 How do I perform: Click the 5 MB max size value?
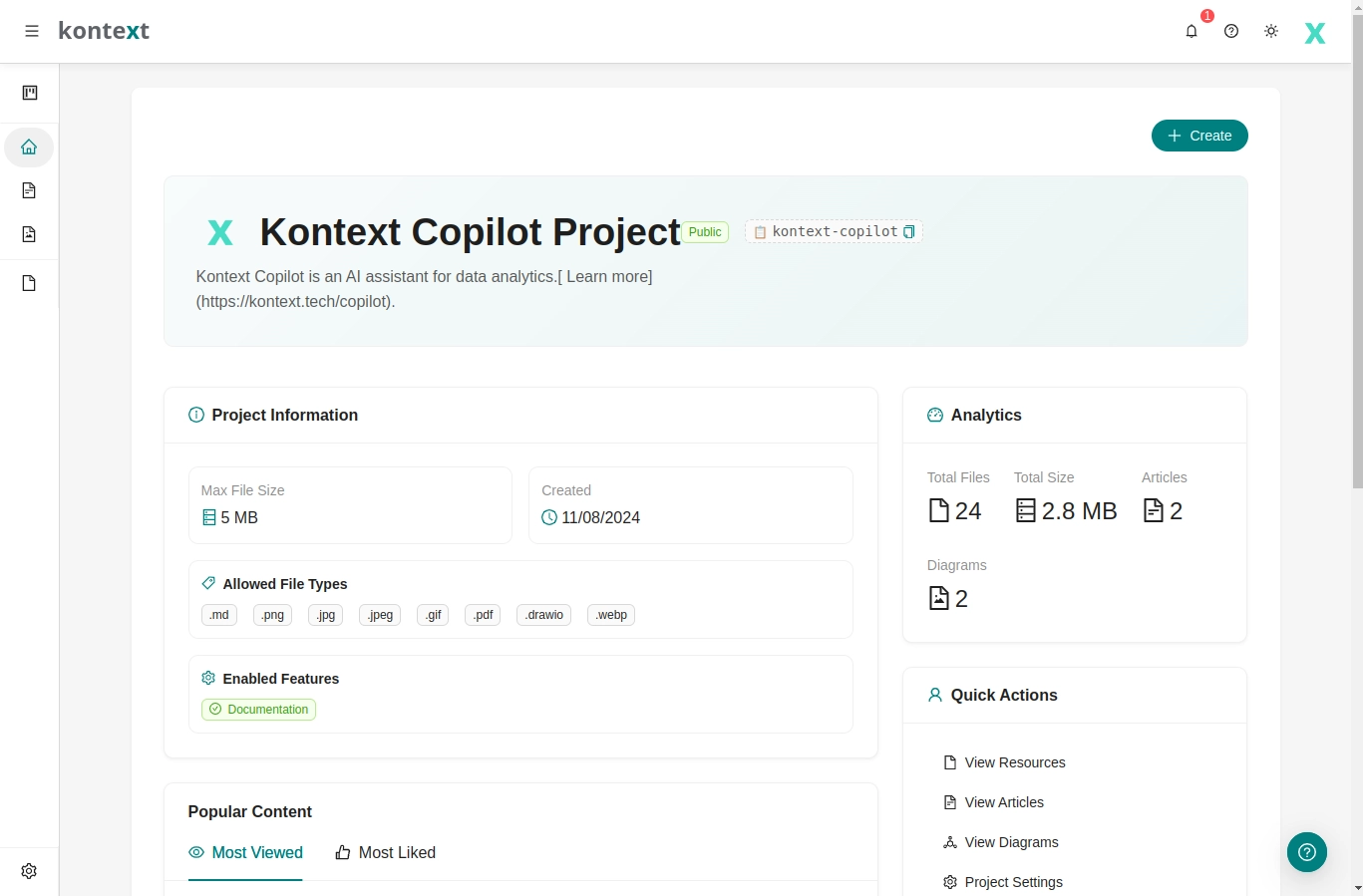coord(239,517)
